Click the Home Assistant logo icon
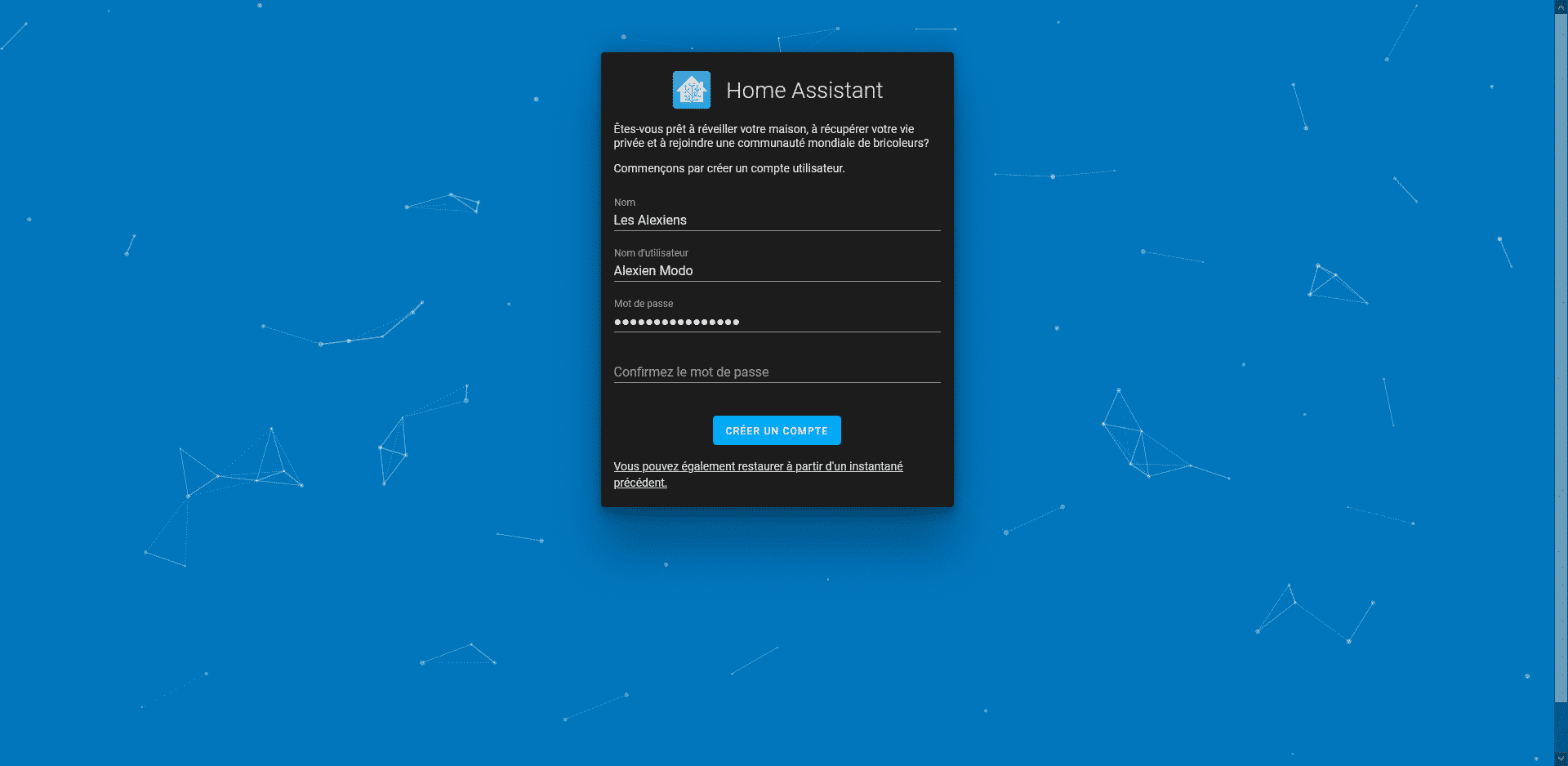The width and height of the screenshot is (1568, 766). [x=691, y=90]
